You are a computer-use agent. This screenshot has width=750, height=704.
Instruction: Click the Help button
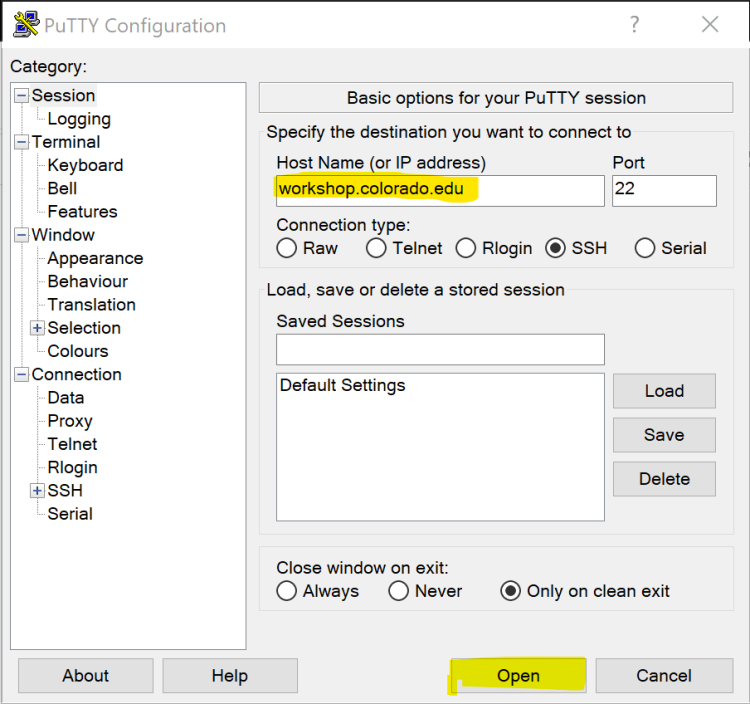(x=230, y=675)
